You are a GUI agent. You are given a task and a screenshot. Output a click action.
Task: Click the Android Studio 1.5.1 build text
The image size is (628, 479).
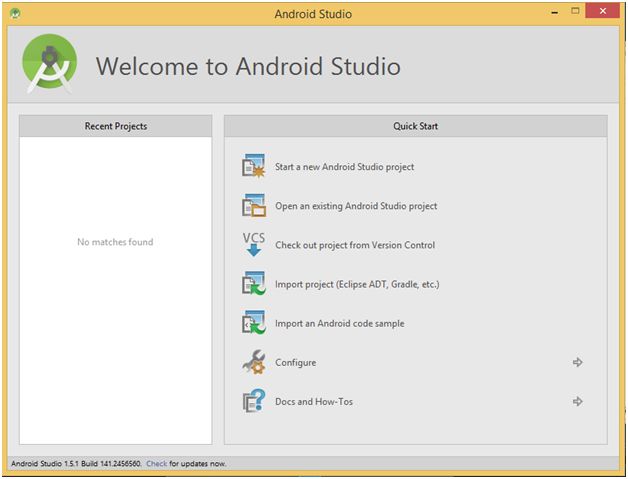[76, 463]
